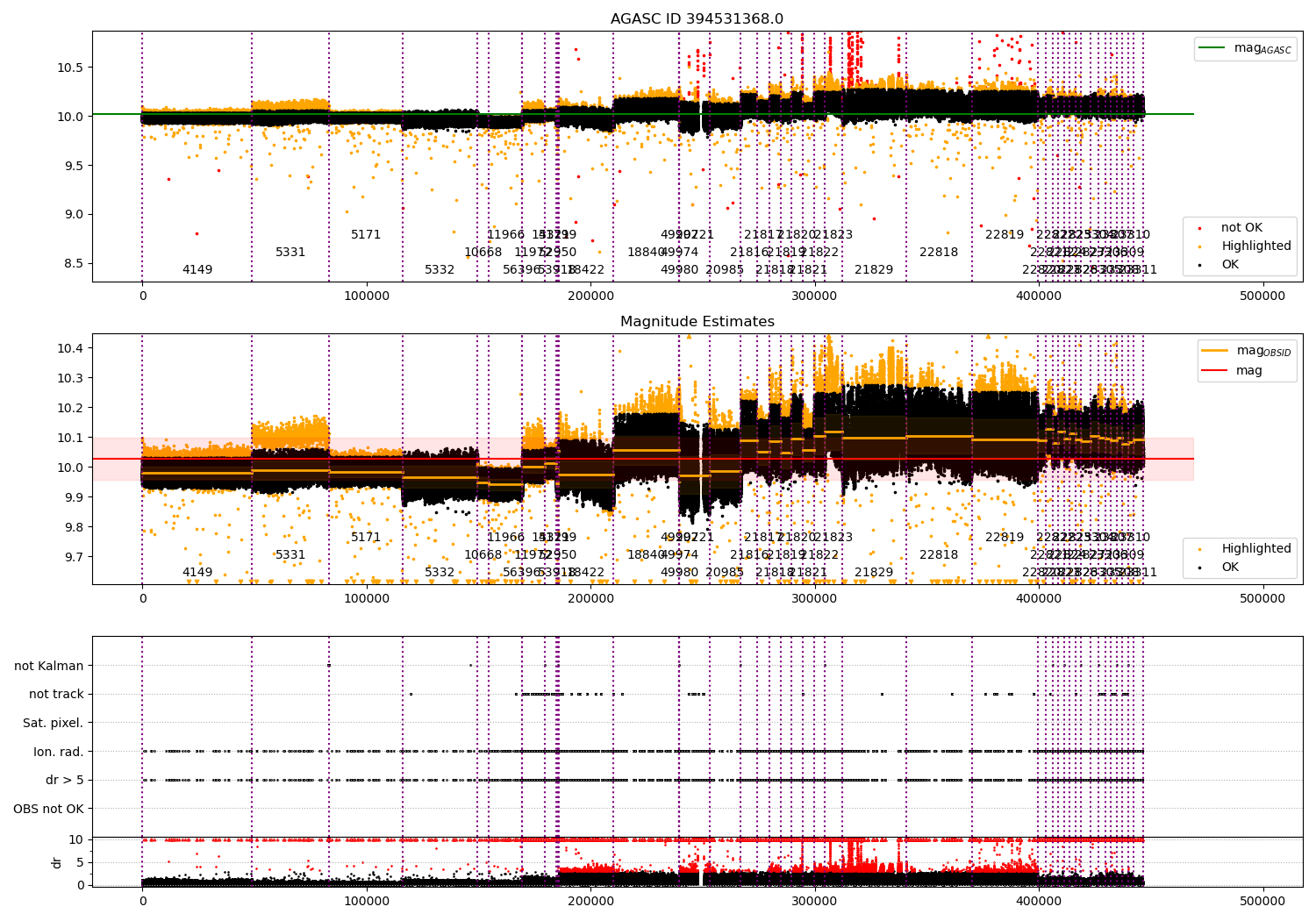Click the 'not Kalman' axis label
The image size is (1316, 921).
click(x=49, y=666)
